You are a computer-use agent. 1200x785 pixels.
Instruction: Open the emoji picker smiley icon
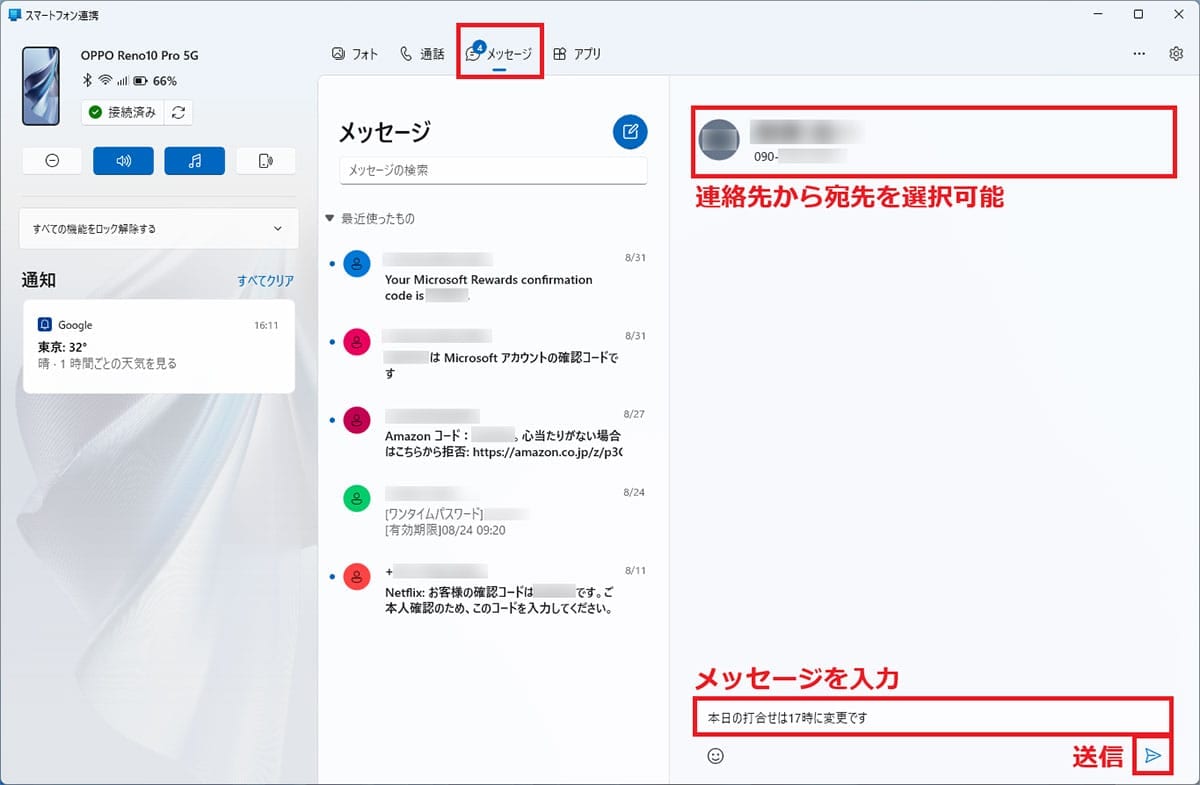pyautogui.click(x=715, y=756)
